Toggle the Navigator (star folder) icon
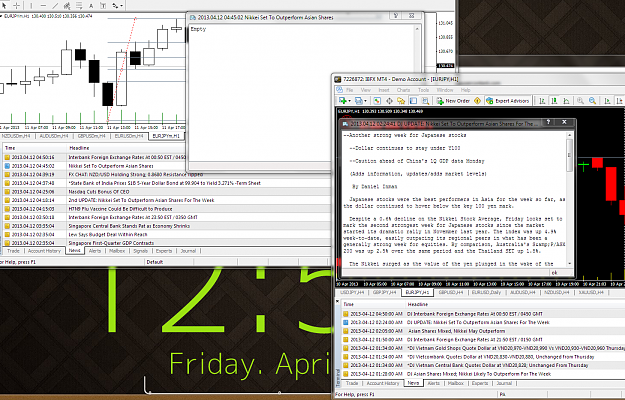The width and height of the screenshot is (625, 400). click(401, 101)
